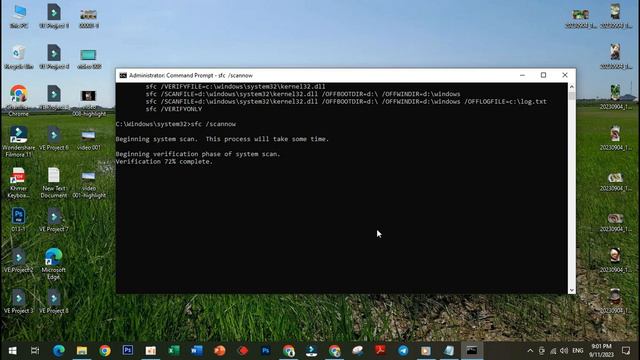The height and width of the screenshot is (360, 640).
Task: Click the 'C:\Windows\system32>sfc /scannow' prompt line
Action: (x=176, y=124)
